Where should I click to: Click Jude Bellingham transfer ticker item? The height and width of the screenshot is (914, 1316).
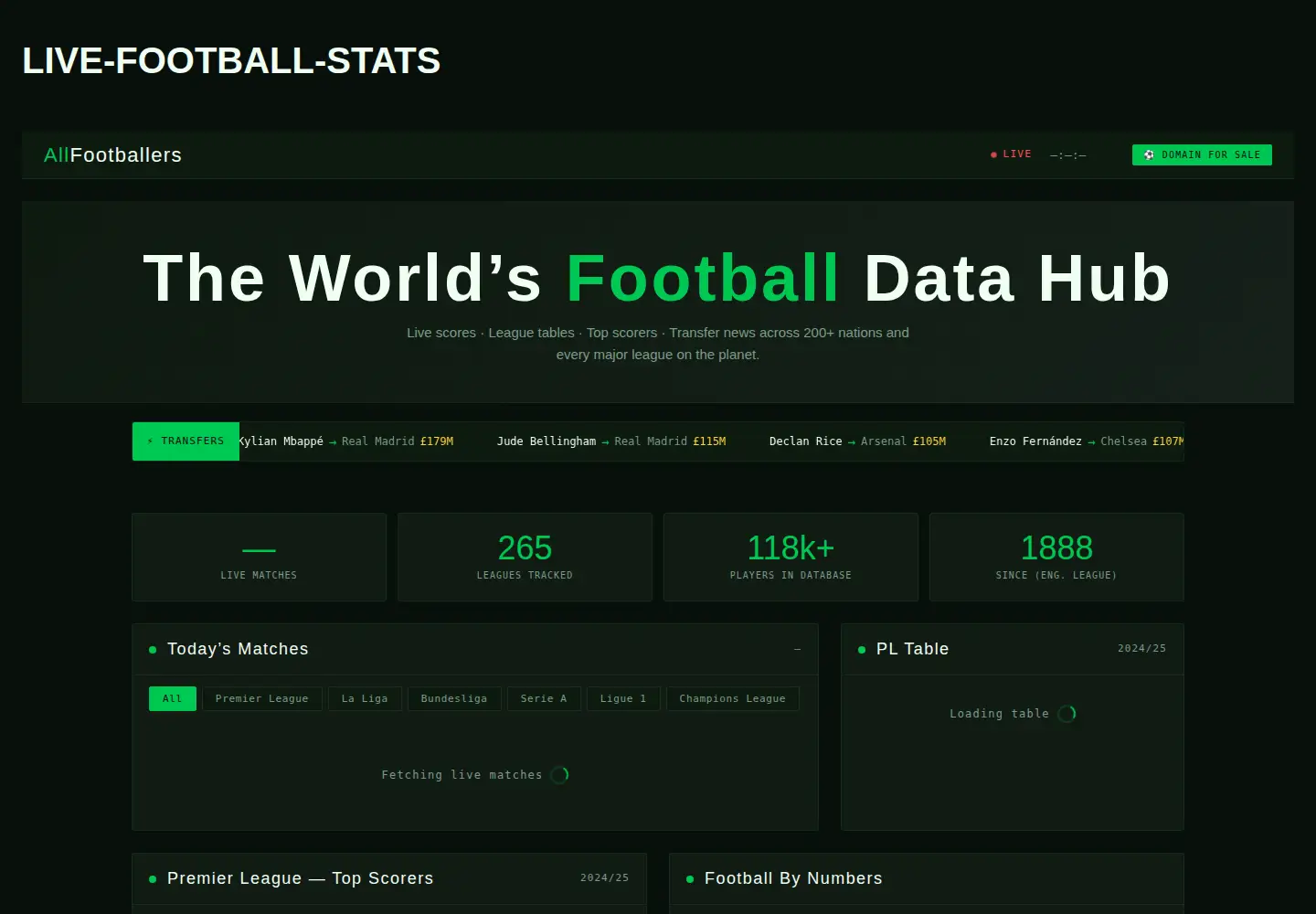coord(611,441)
